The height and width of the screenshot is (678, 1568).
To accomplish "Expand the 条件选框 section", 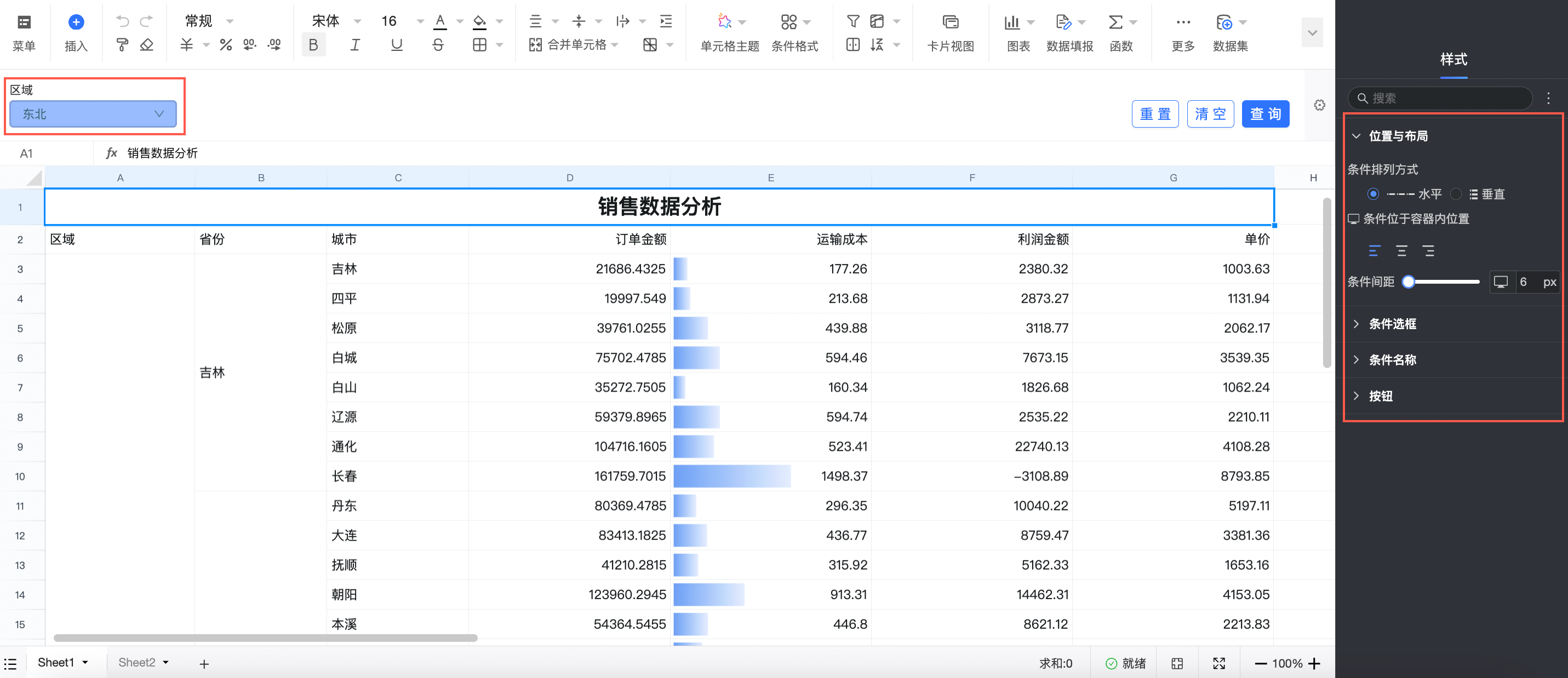I will (x=1355, y=324).
